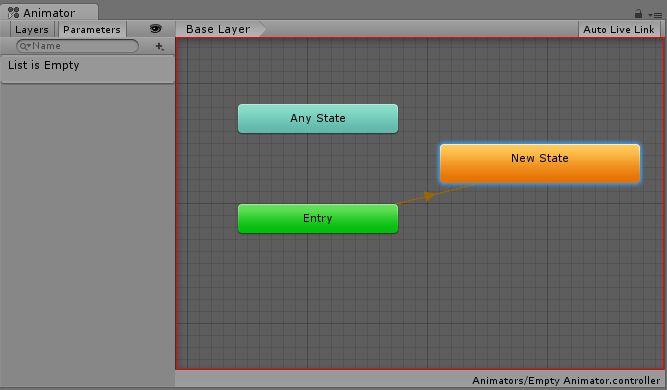
Task: Select the Entry node
Action: tap(318, 219)
